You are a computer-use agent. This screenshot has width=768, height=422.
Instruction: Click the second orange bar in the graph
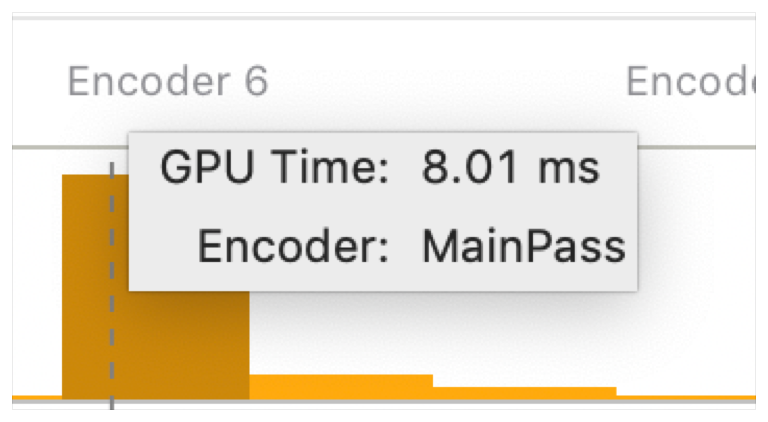pyautogui.click(x=340, y=387)
